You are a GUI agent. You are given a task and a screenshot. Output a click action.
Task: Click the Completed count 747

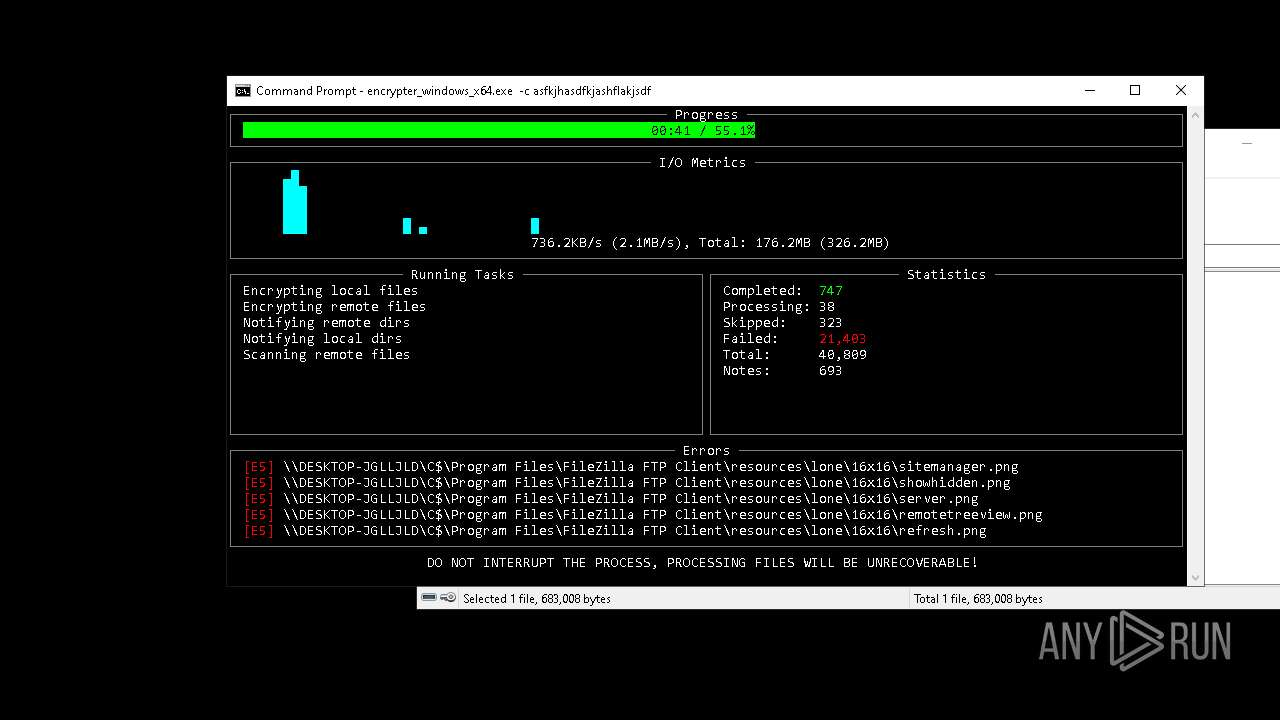coord(830,291)
